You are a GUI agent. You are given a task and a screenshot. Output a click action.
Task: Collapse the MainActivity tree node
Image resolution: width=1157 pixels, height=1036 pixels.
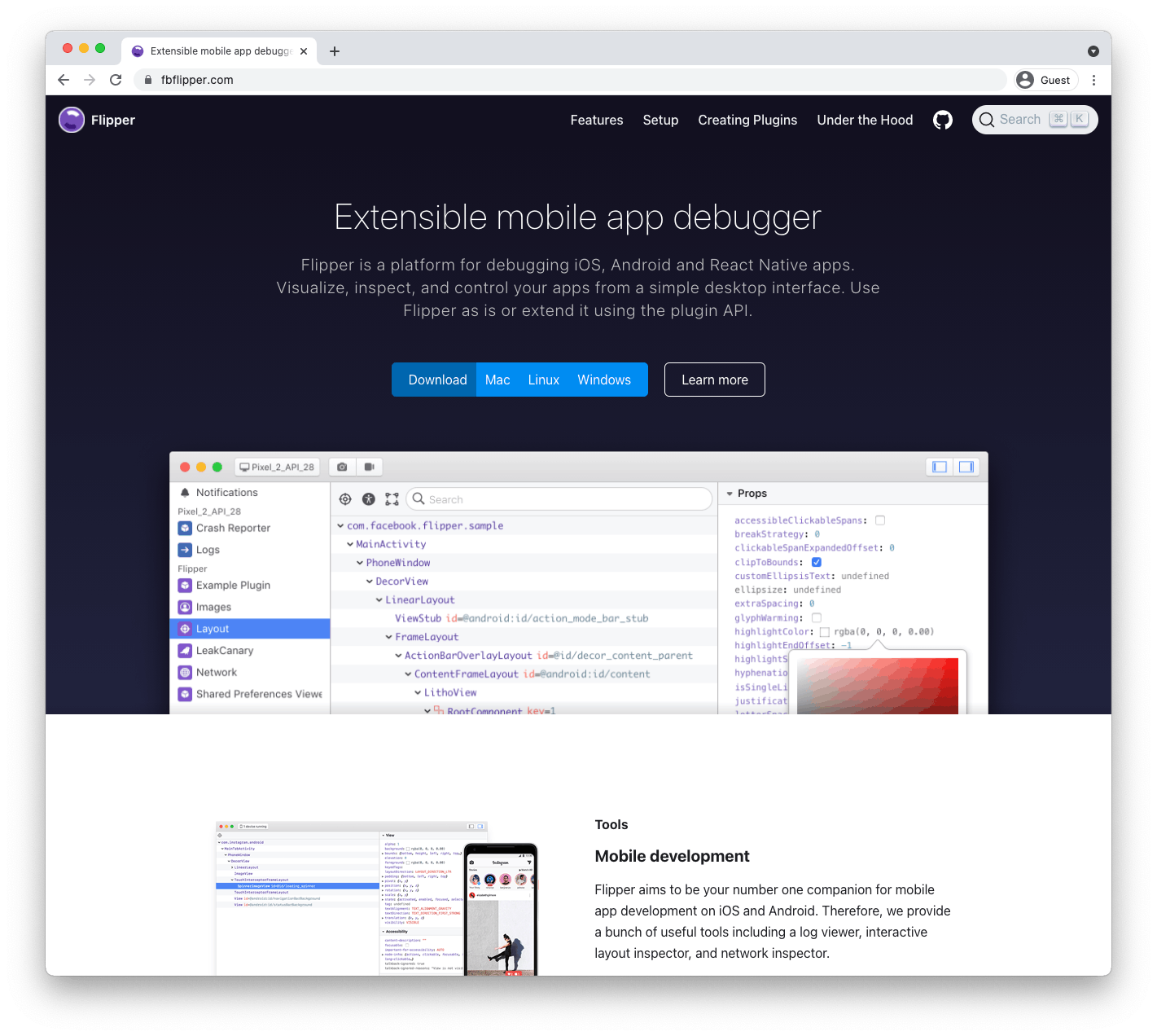point(350,544)
